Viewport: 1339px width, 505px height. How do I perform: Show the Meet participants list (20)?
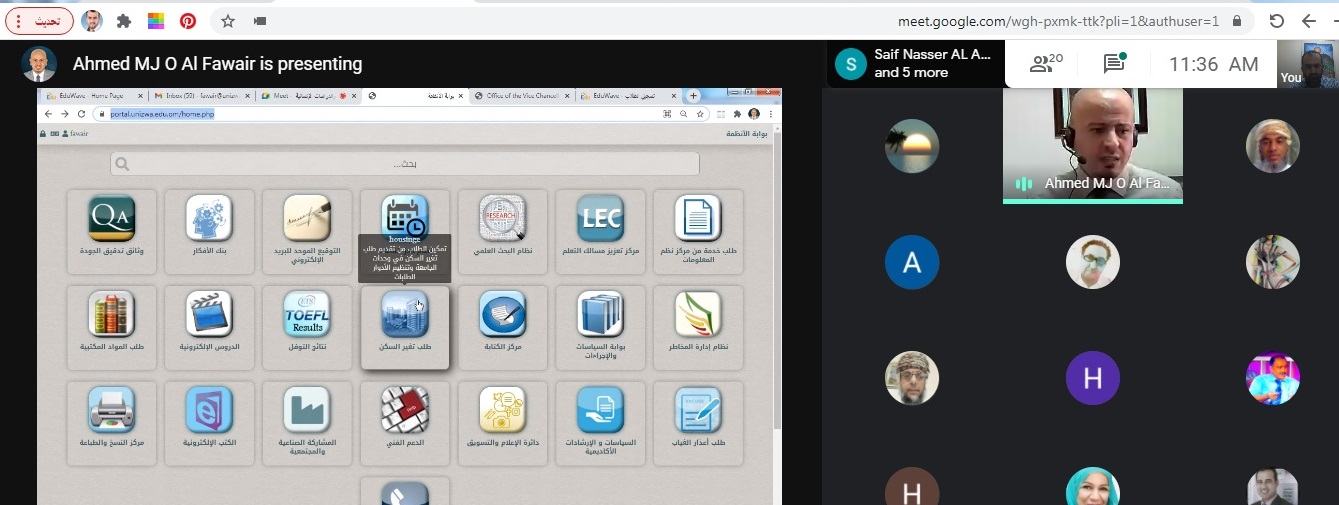[1046, 64]
